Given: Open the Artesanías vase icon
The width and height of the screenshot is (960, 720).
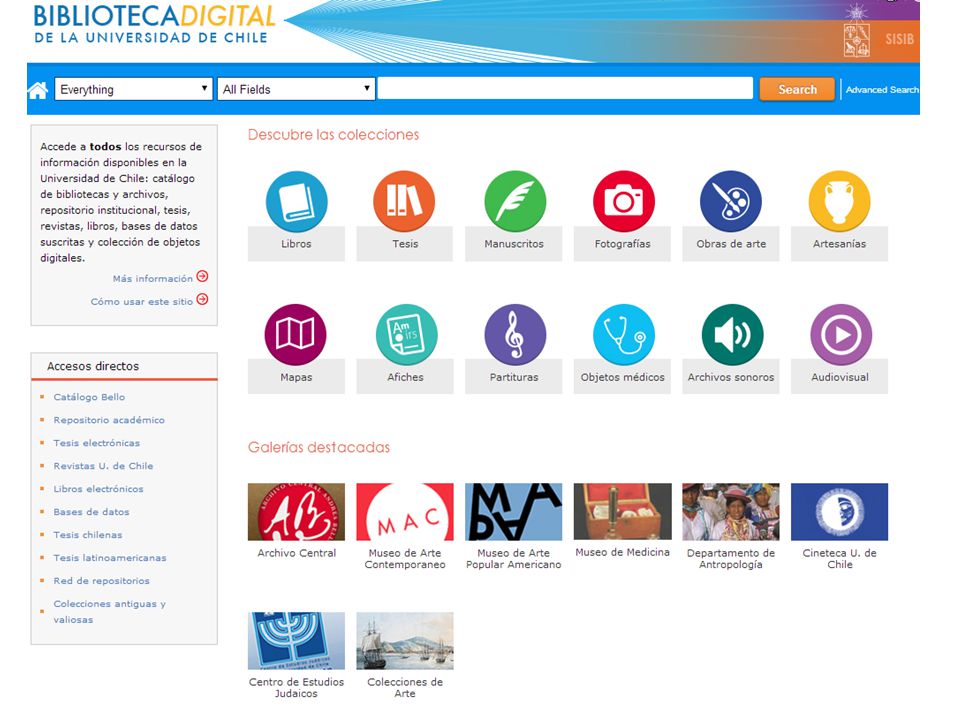Looking at the screenshot, I should (839, 201).
